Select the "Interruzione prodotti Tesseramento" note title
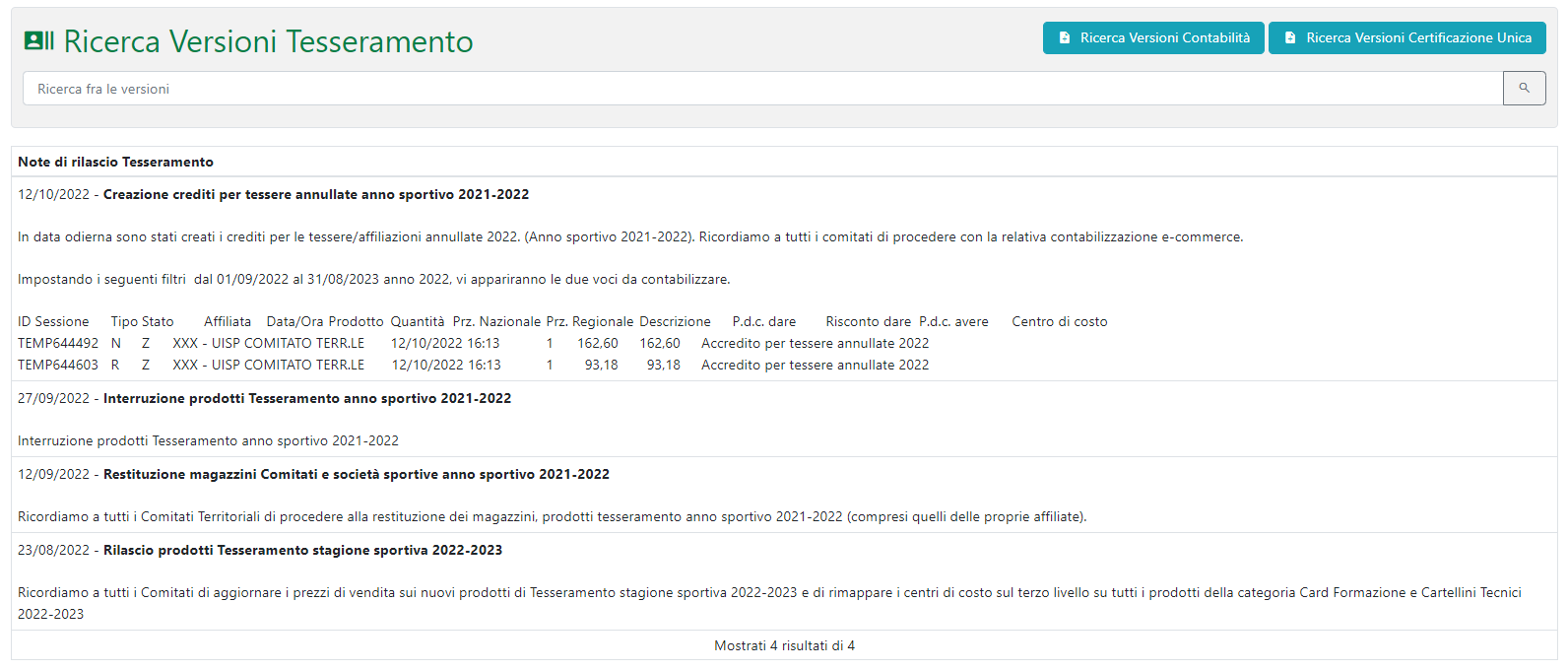 (306, 399)
